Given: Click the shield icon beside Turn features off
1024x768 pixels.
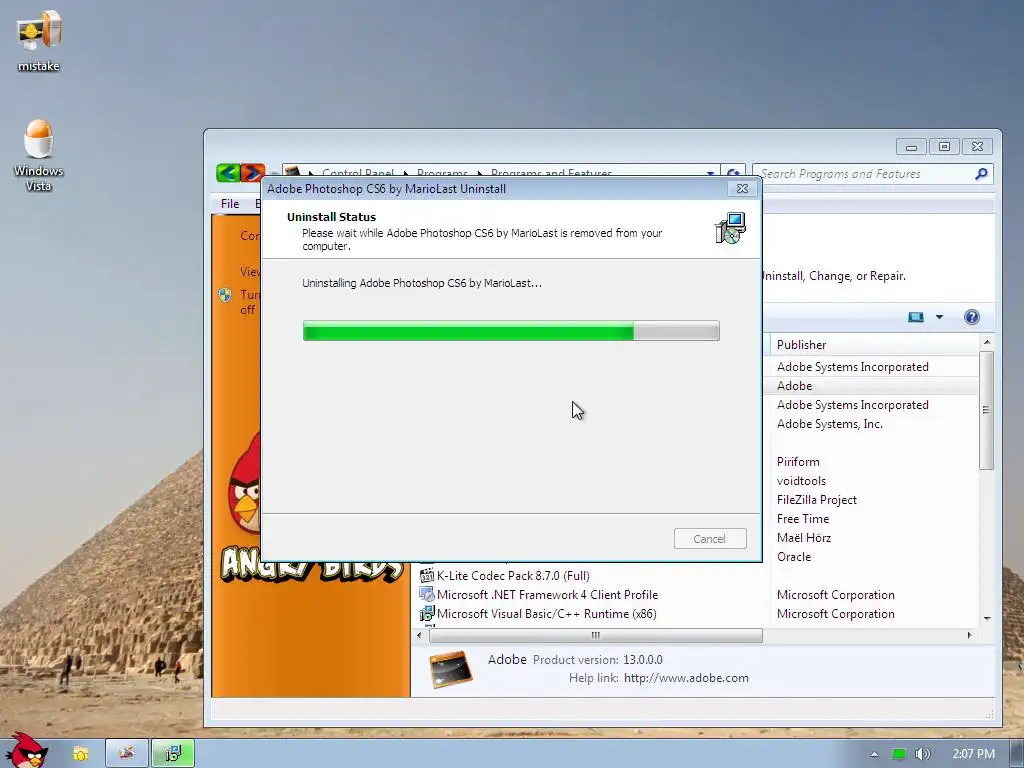Looking at the screenshot, I should coord(225,295).
